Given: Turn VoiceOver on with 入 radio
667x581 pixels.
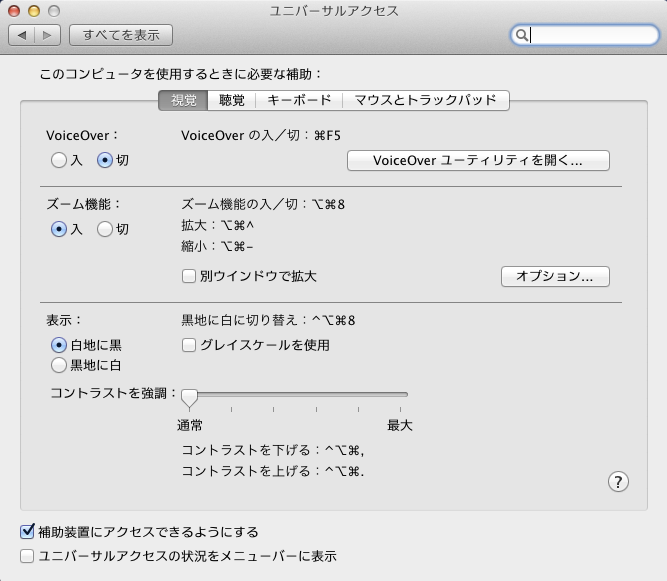Looking at the screenshot, I should 59,160.
